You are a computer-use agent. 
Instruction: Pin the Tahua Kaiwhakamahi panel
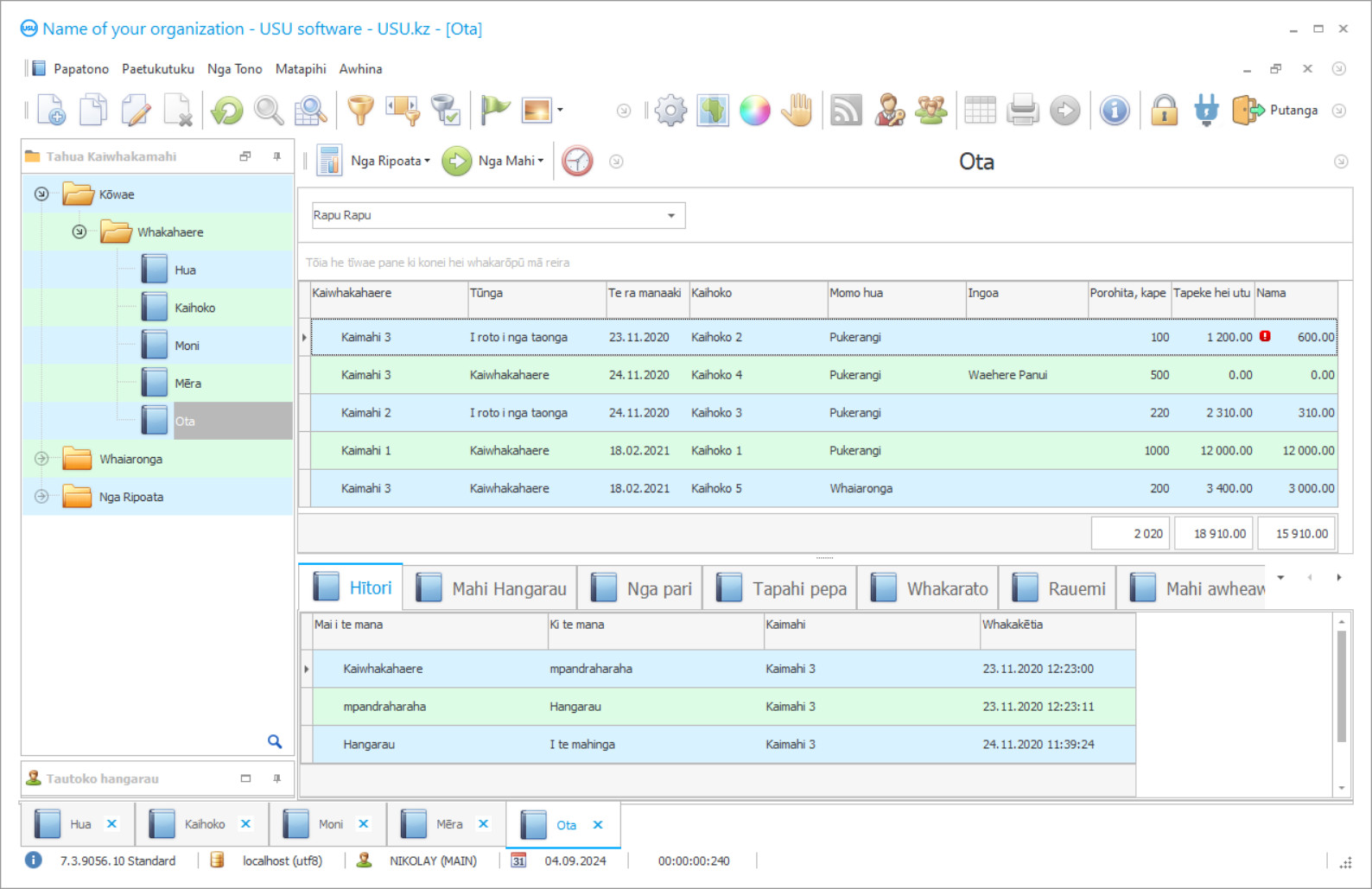tap(276, 156)
